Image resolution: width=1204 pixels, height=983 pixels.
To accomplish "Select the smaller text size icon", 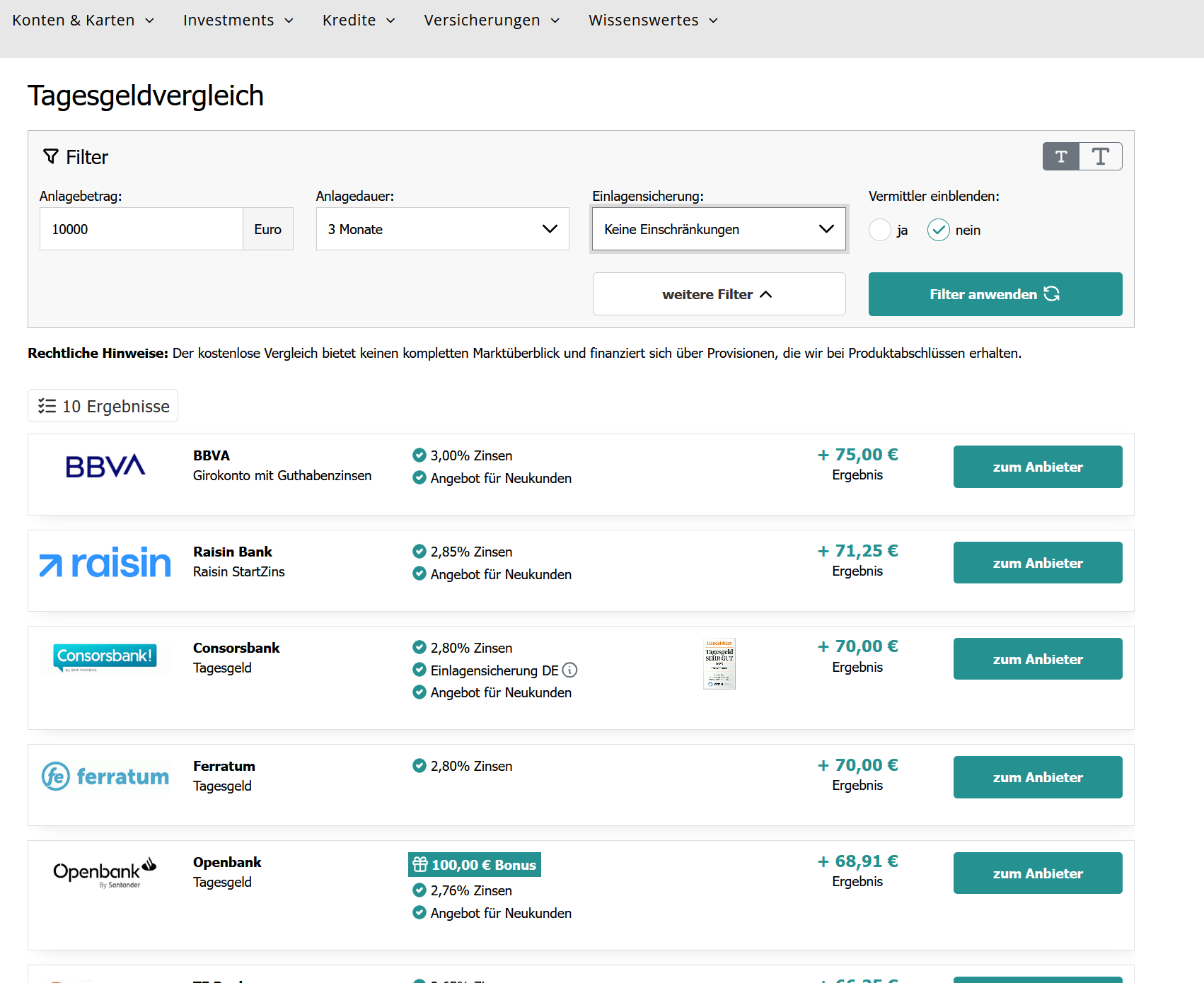I will pyautogui.click(x=1061, y=156).
